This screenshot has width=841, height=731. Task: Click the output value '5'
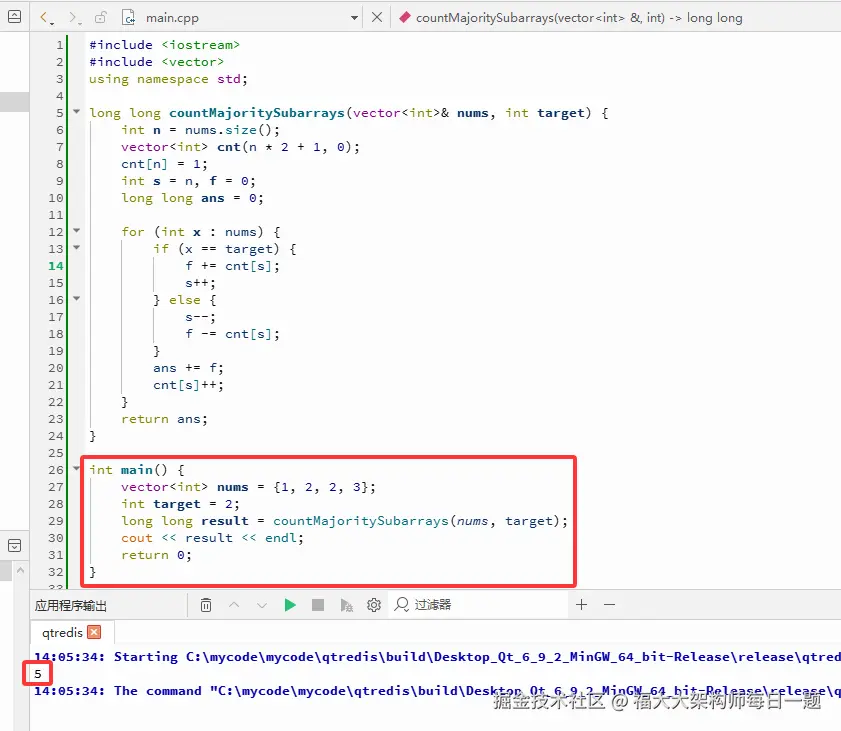38,674
